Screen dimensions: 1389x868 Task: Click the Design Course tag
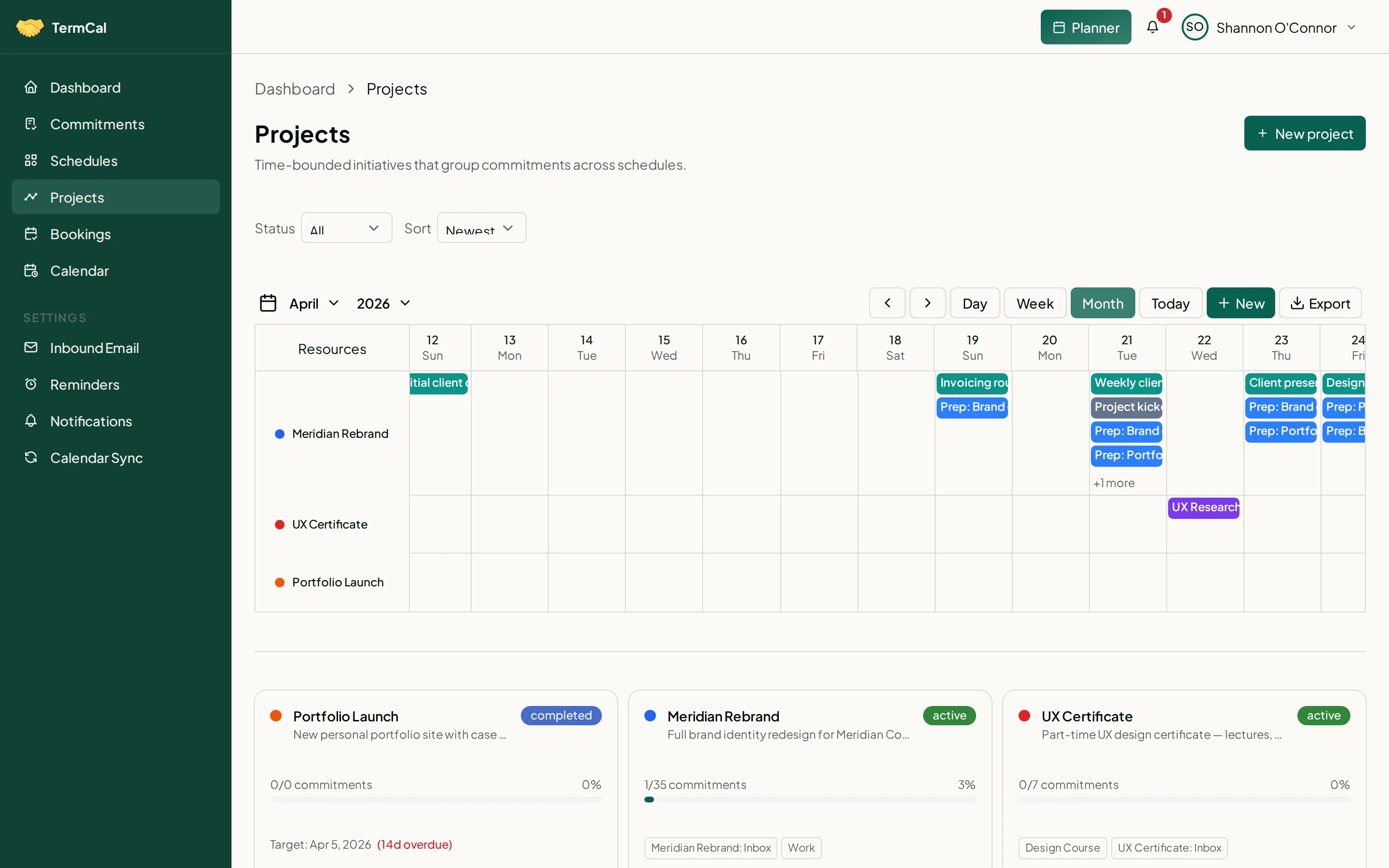1062,848
